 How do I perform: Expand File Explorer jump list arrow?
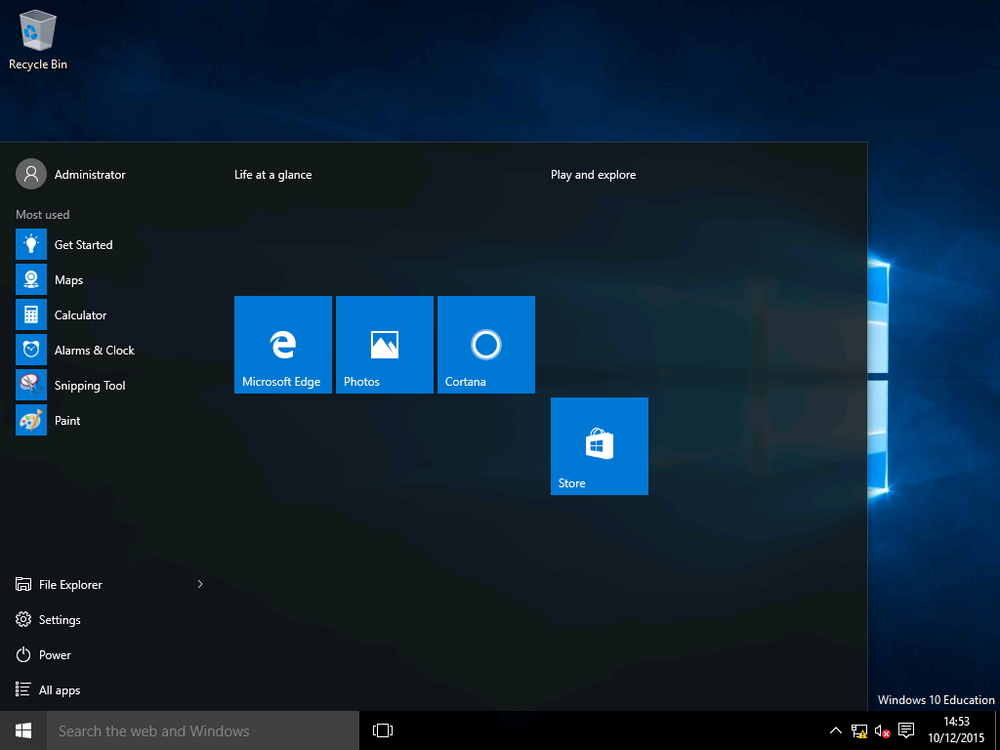200,584
